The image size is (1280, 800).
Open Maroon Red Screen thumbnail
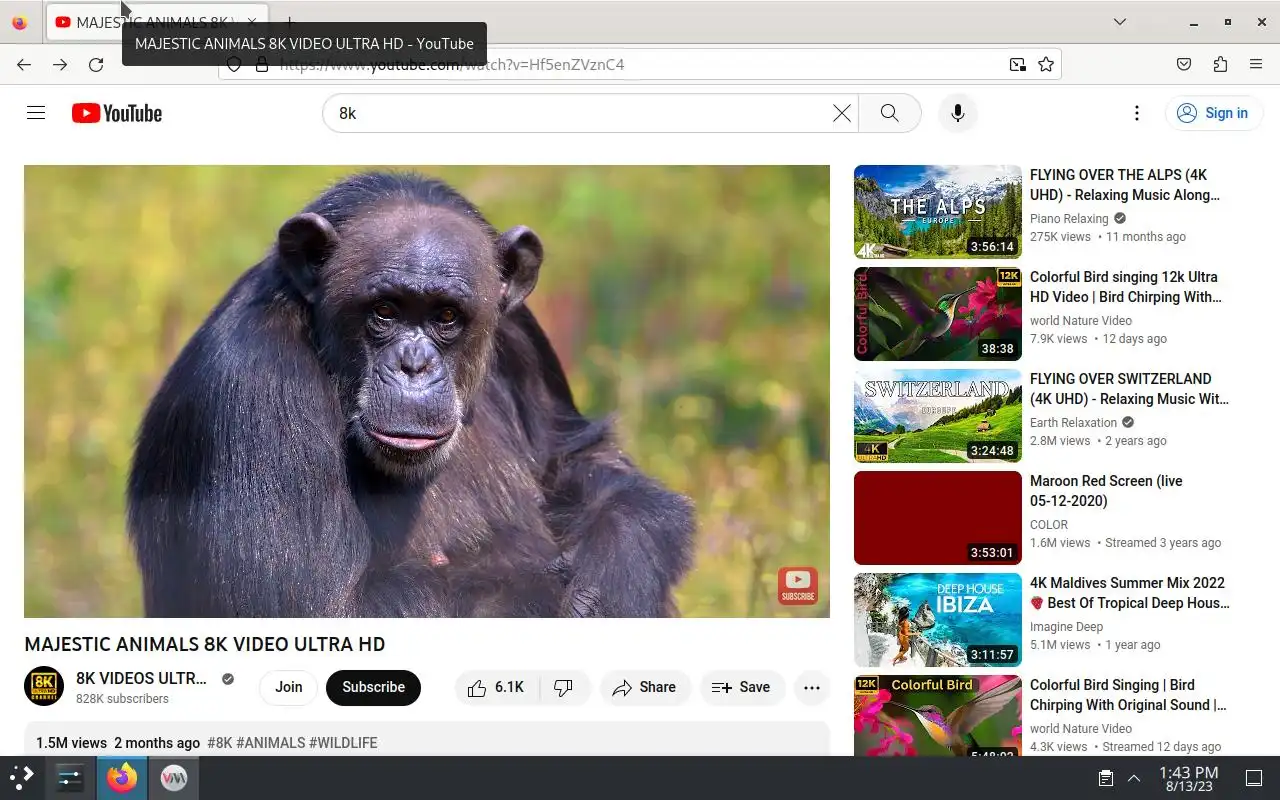[x=938, y=518]
